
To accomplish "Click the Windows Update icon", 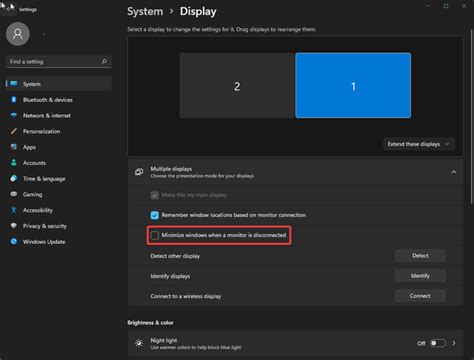I will (14, 241).
